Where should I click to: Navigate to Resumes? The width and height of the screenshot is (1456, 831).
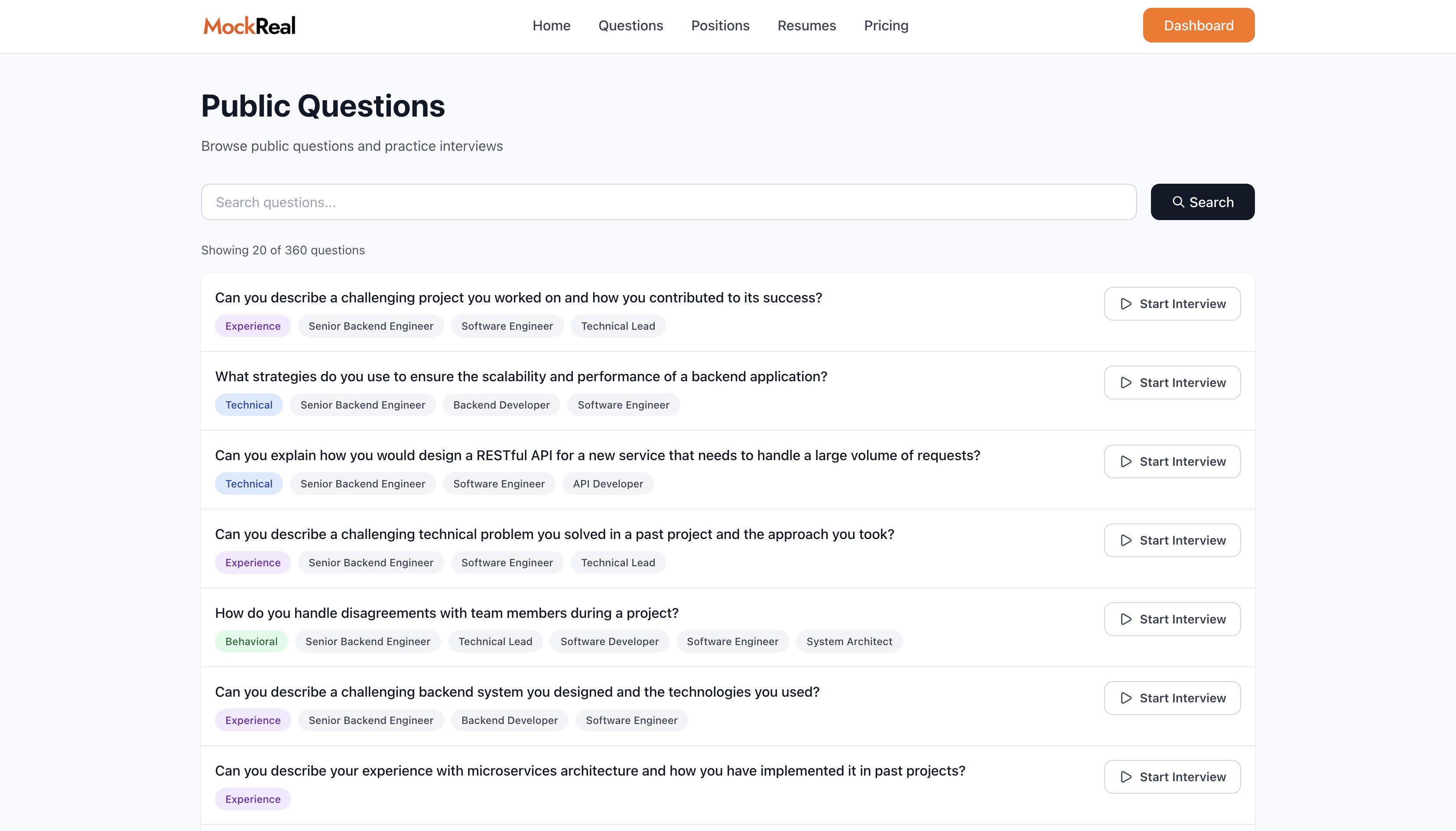coord(806,26)
